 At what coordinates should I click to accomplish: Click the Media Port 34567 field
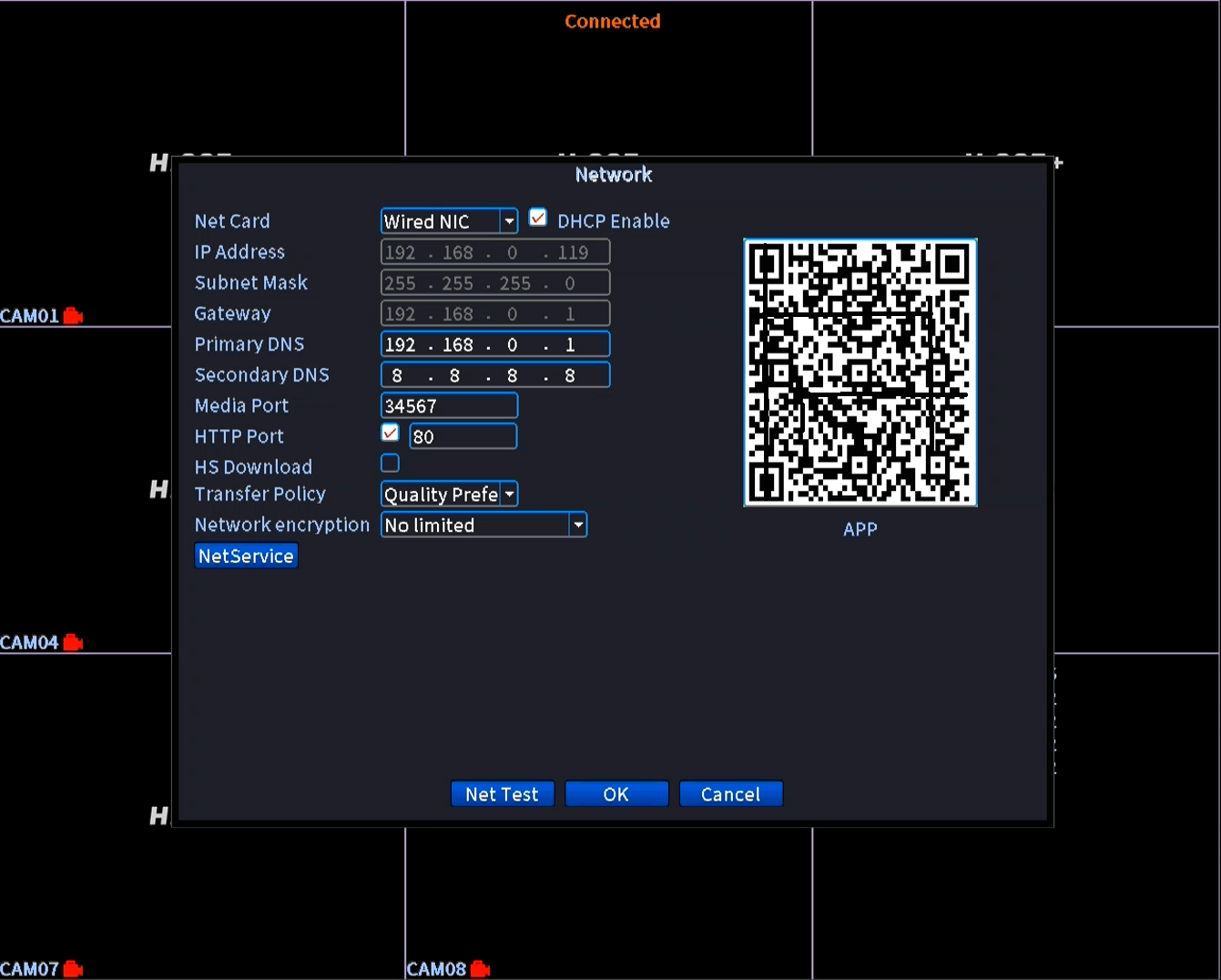(x=449, y=406)
